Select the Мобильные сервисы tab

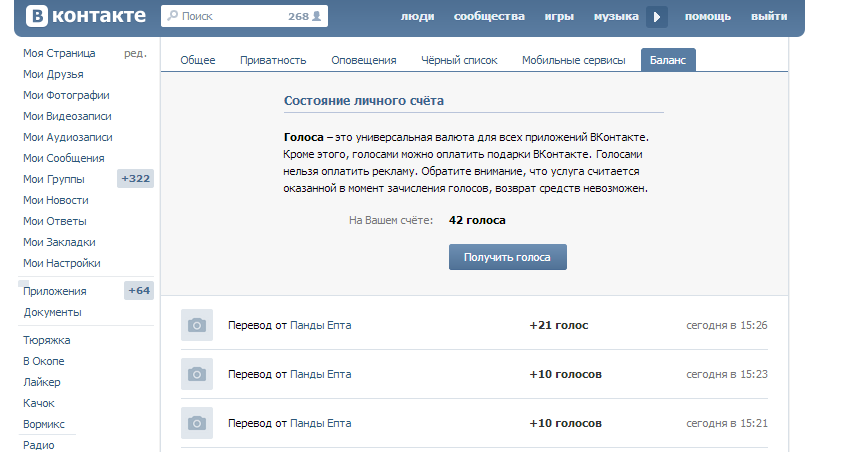tap(573, 60)
